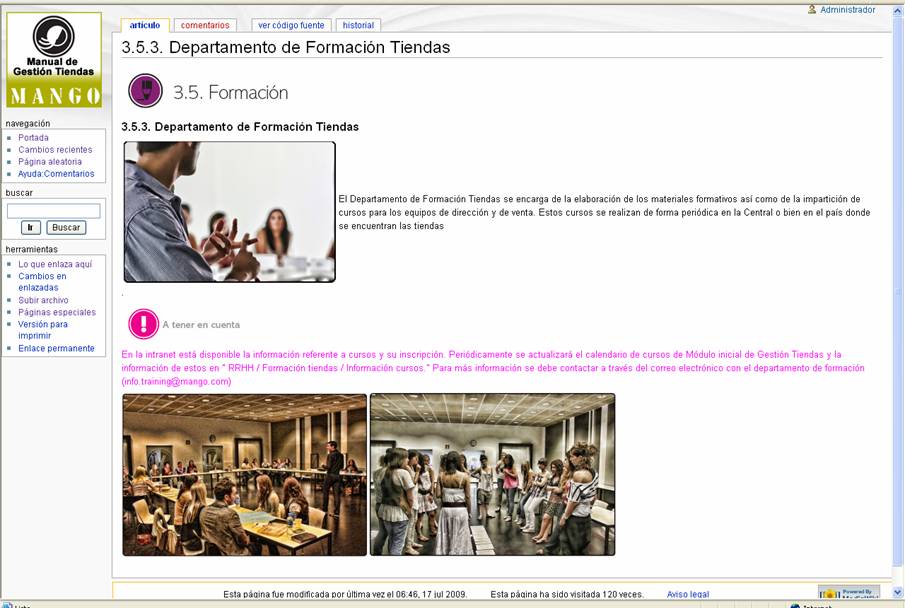Open the classroom tables training photo
The width and height of the screenshot is (905, 608).
(x=245, y=475)
